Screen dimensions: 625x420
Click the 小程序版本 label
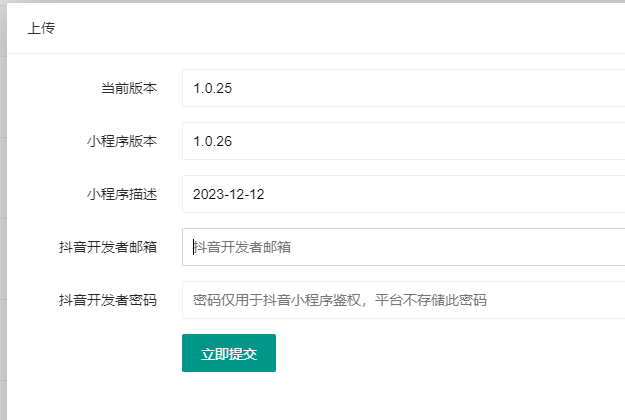tap(122, 141)
